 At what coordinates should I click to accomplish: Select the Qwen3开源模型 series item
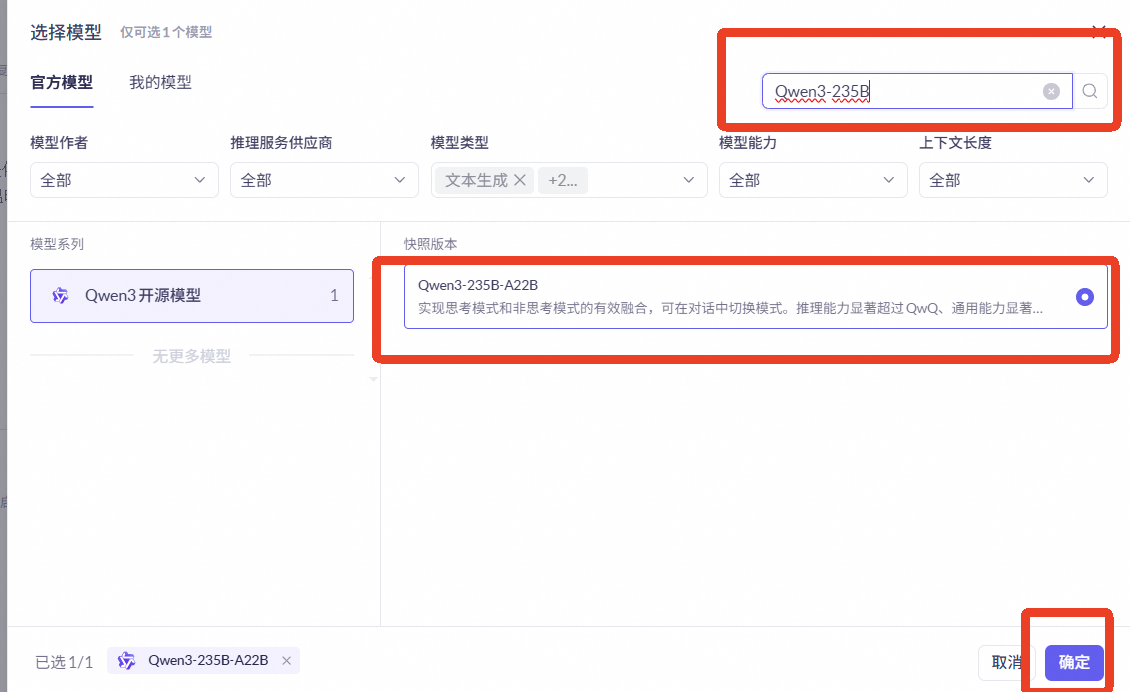point(192,296)
